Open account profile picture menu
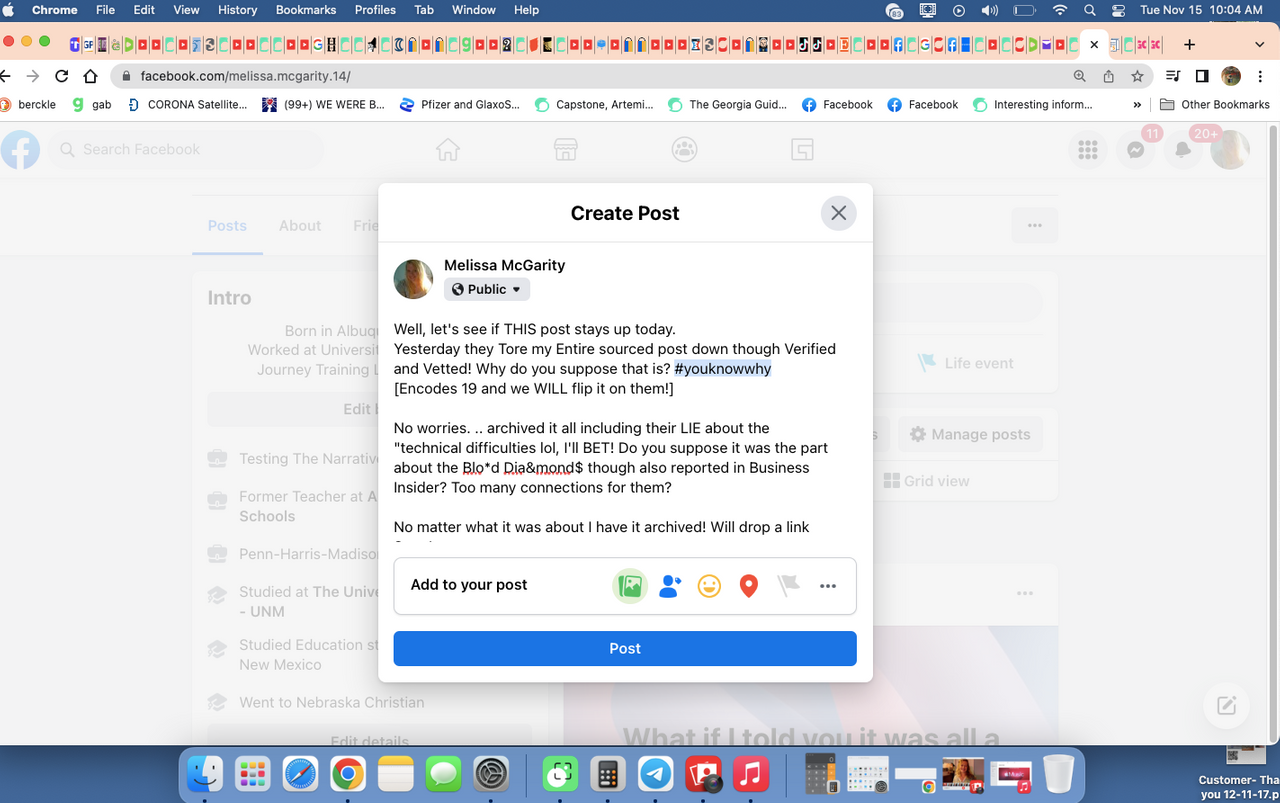The height and width of the screenshot is (803, 1280). pos(1230,150)
